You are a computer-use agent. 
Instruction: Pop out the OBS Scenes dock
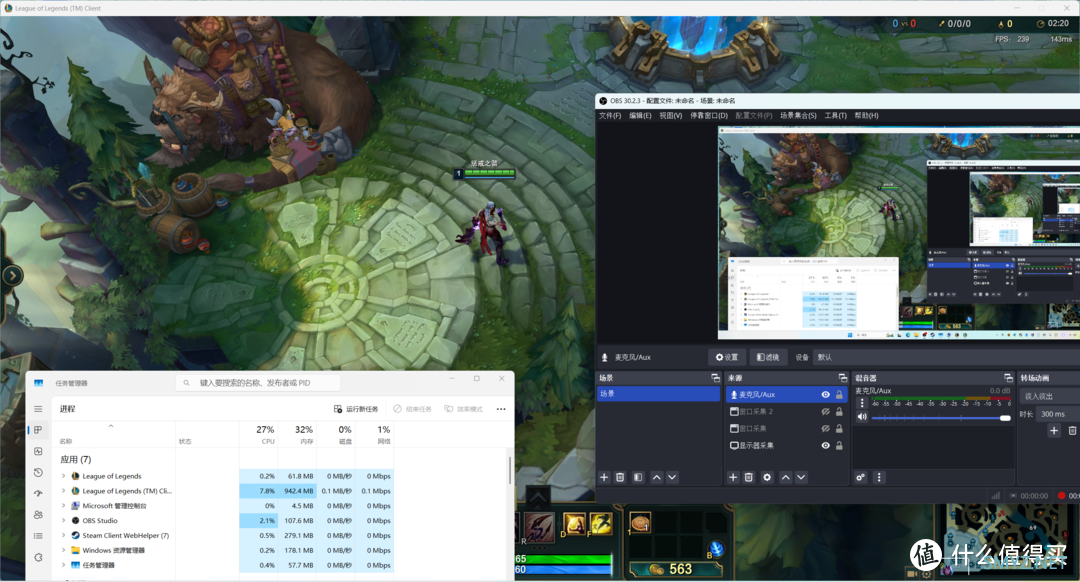coord(715,378)
